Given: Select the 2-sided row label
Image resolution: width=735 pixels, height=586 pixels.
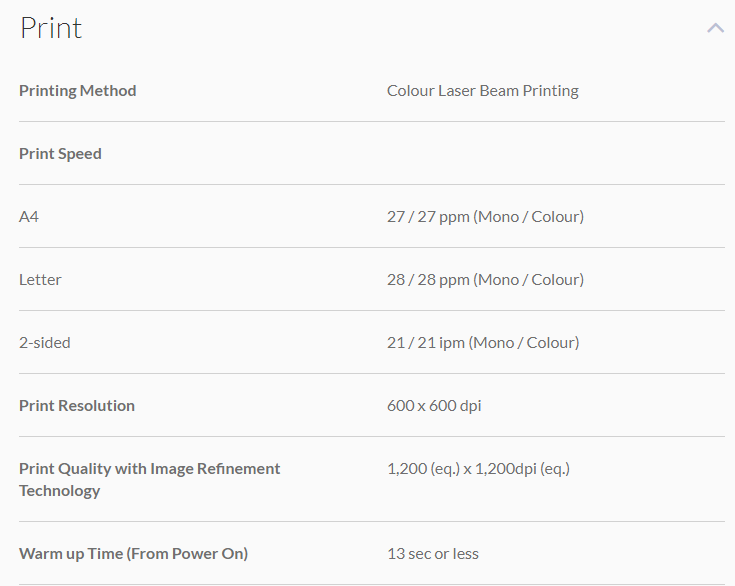Looking at the screenshot, I should [x=45, y=343].
